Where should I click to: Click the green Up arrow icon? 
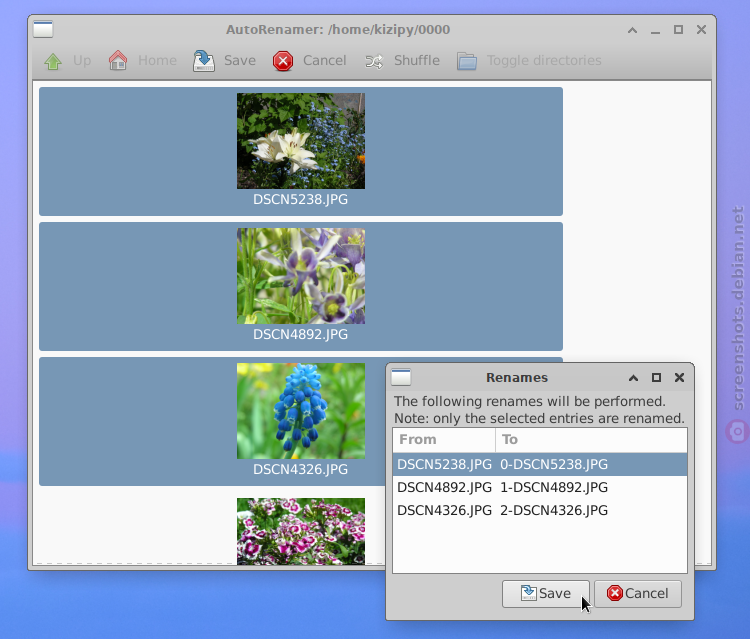tap(53, 61)
